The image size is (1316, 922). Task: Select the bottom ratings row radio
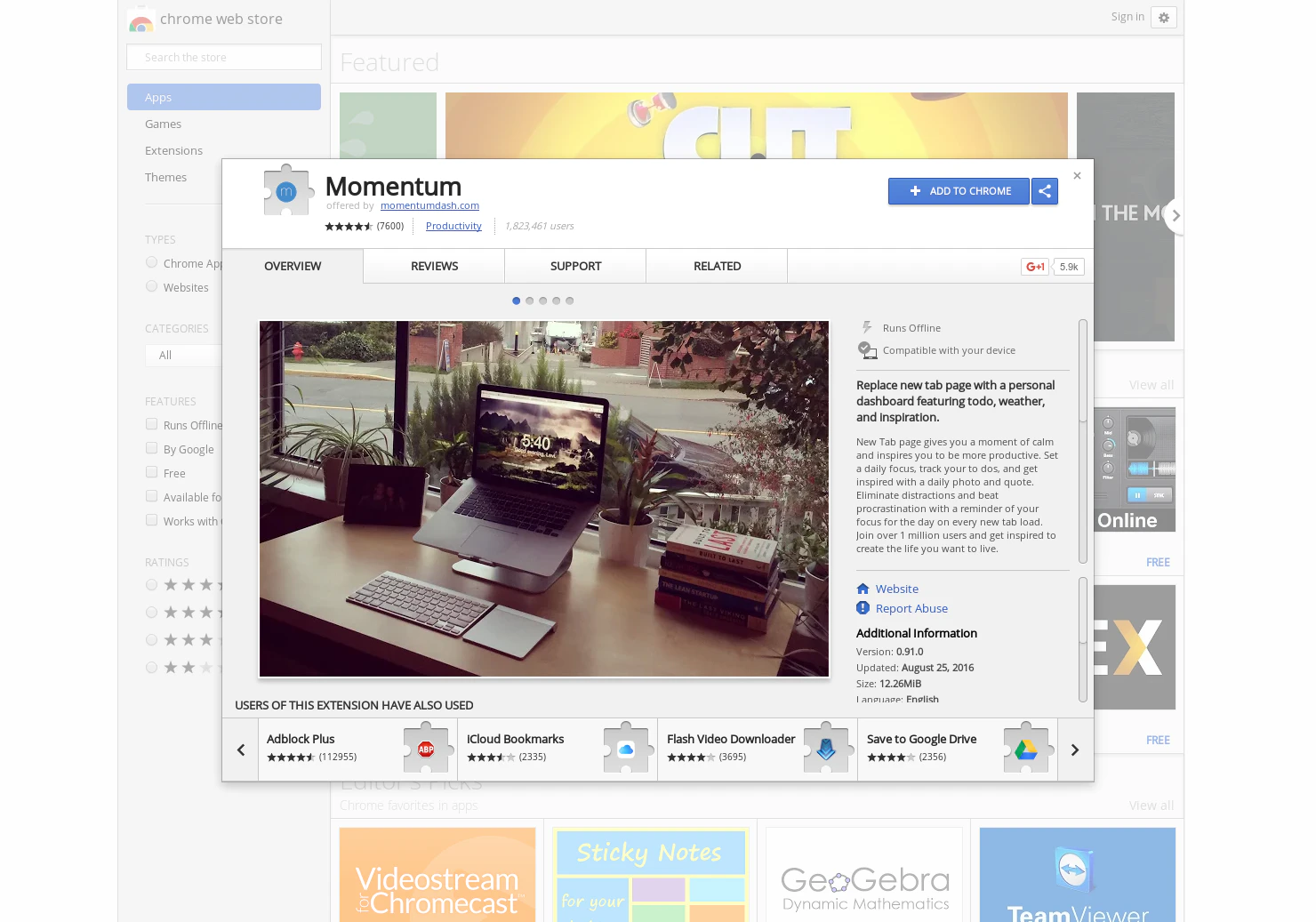151,668
